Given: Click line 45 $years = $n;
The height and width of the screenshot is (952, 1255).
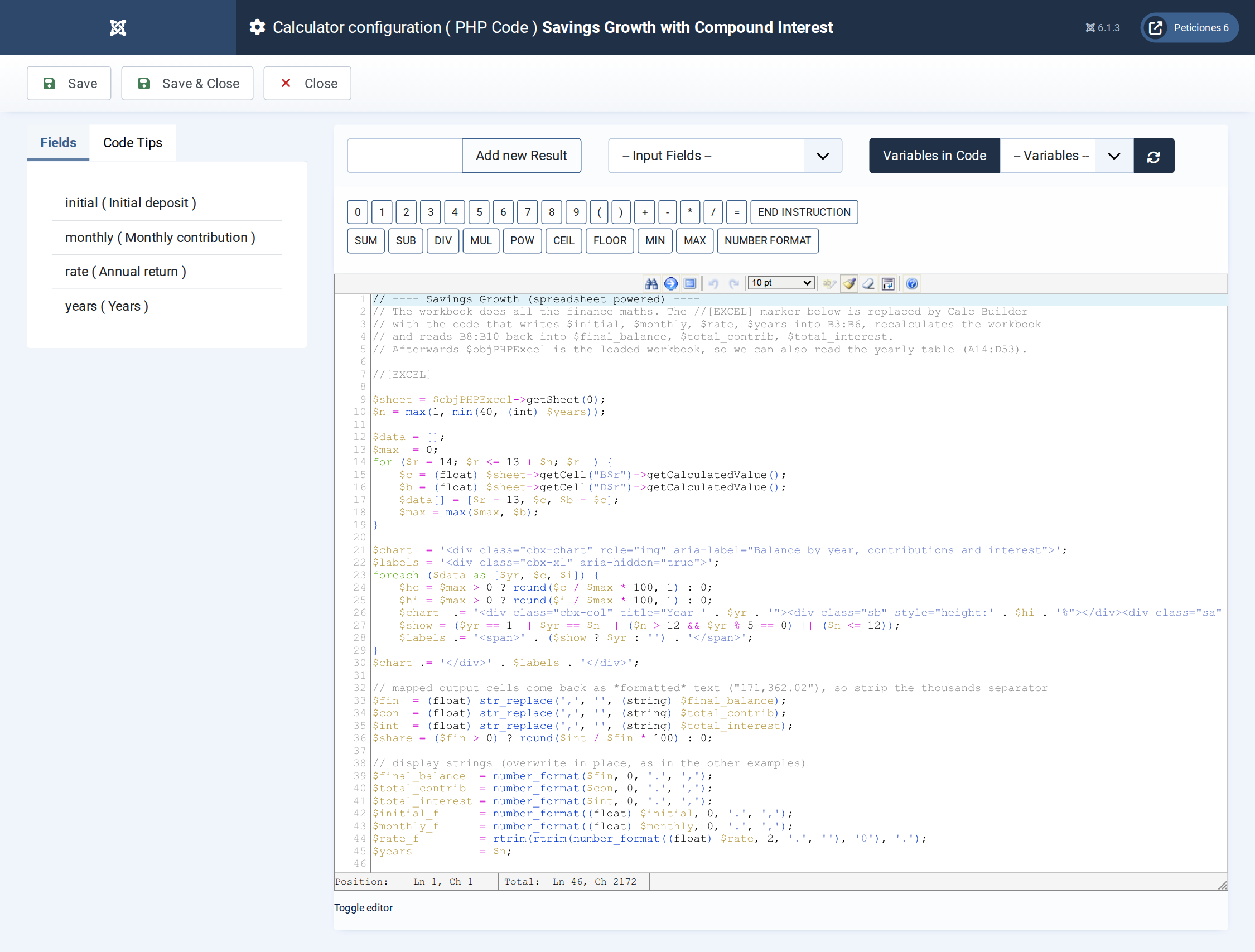Looking at the screenshot, I should (442, 852).
